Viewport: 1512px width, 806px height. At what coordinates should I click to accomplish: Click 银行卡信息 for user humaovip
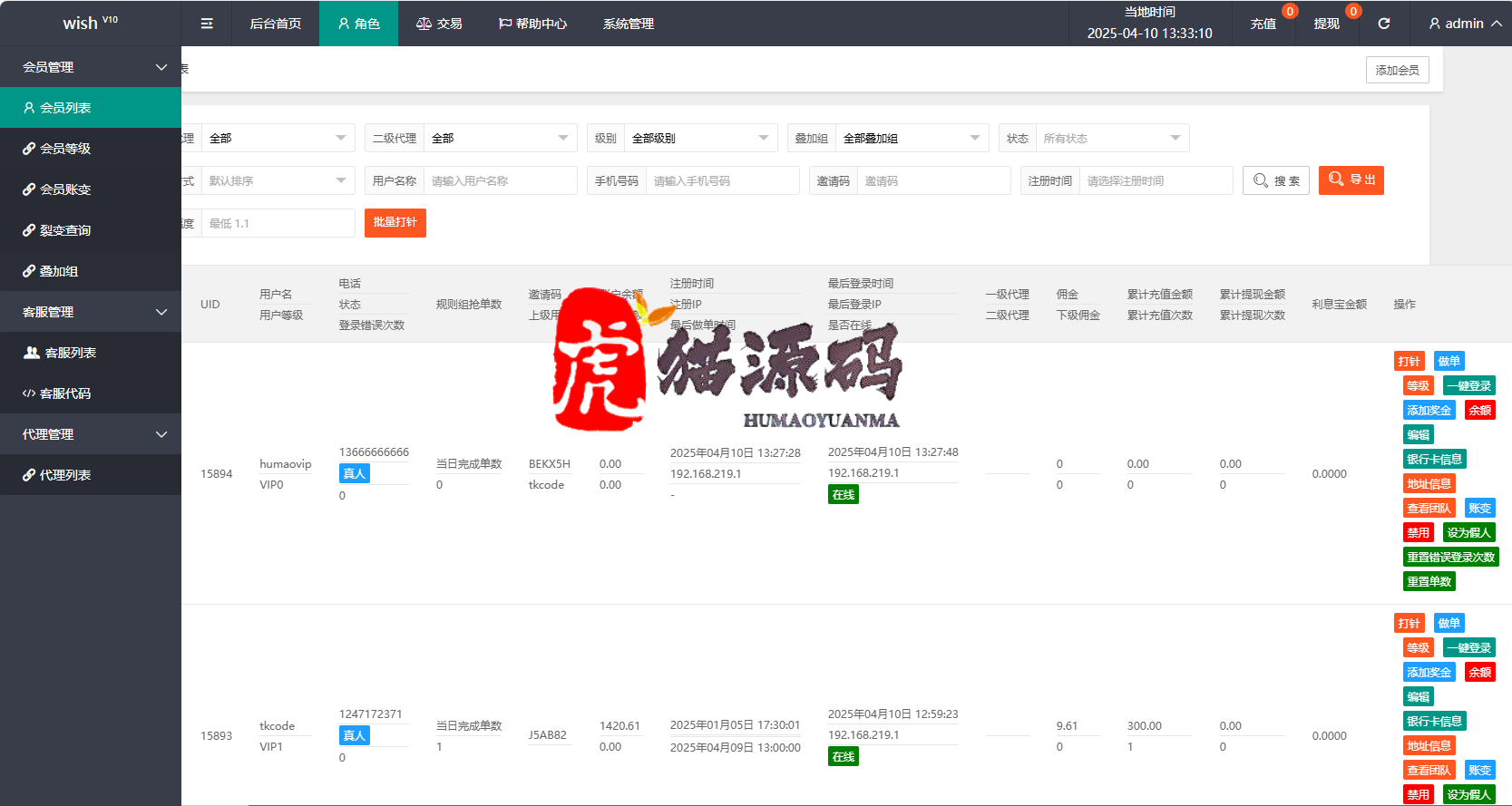[1435, 459]
